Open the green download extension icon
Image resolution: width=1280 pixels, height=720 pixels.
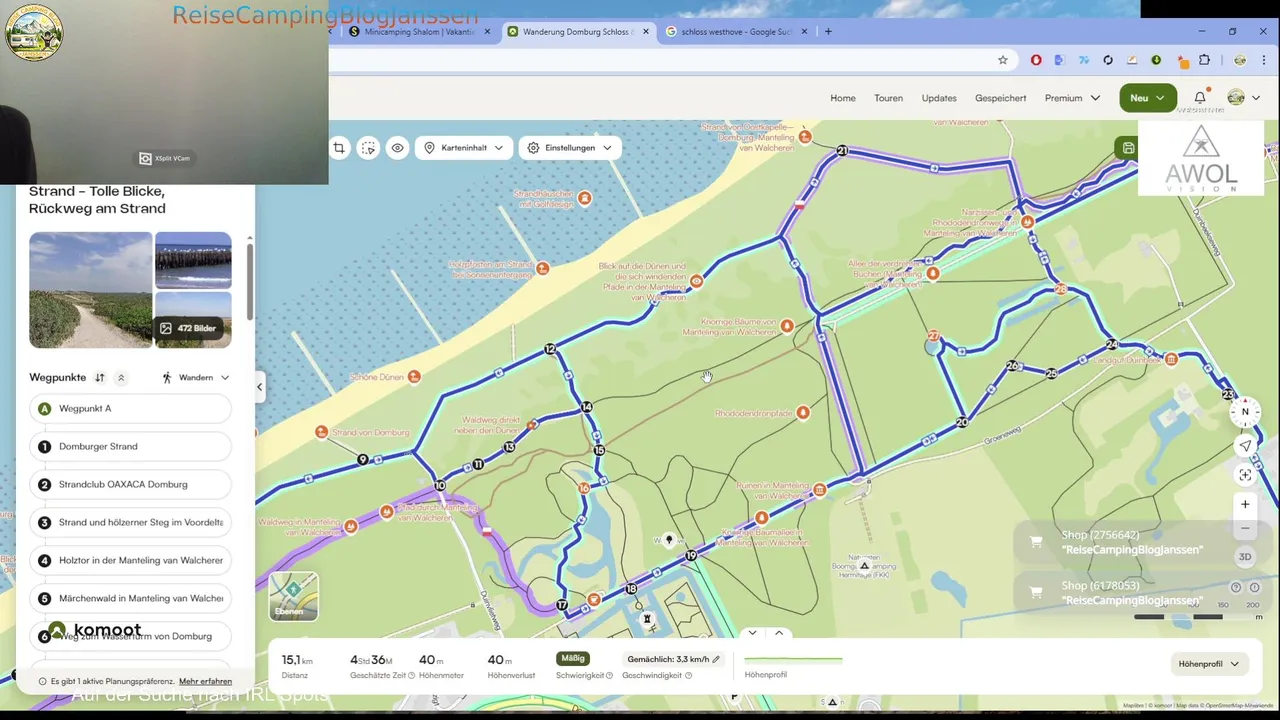point(1156,60)
